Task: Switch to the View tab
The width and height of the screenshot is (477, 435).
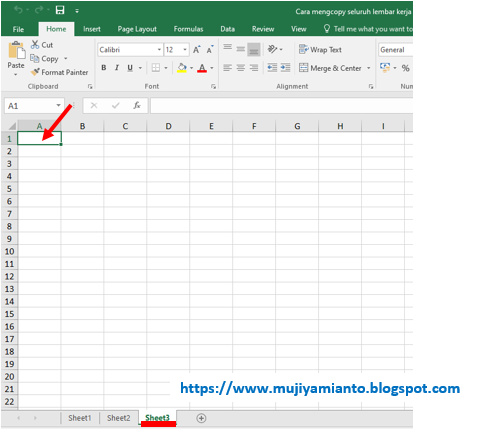Action: tap(299, 29)
